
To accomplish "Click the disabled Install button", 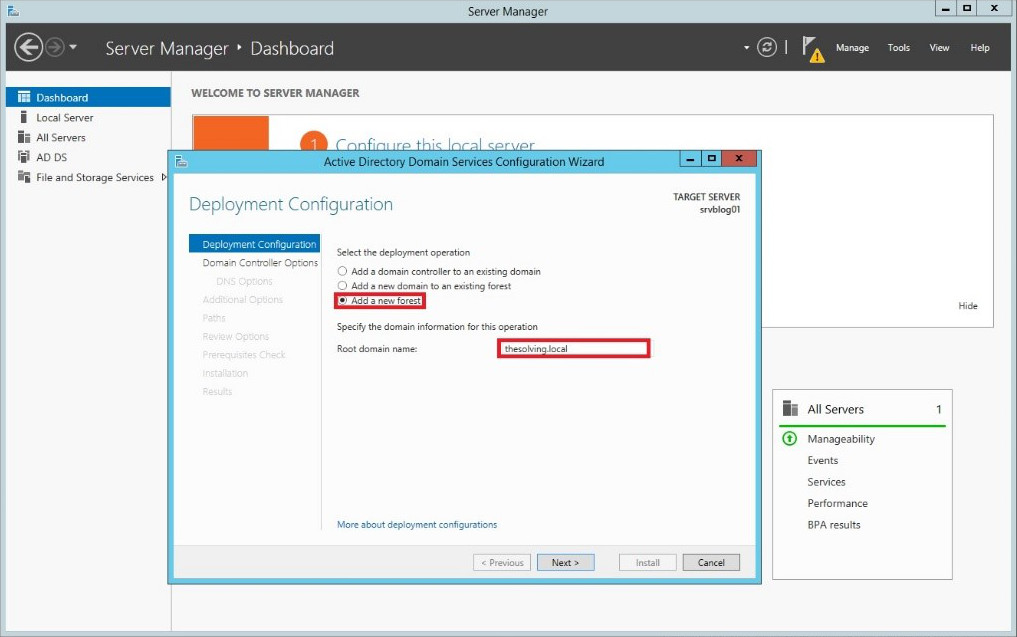I will click(x=647, y=562).
